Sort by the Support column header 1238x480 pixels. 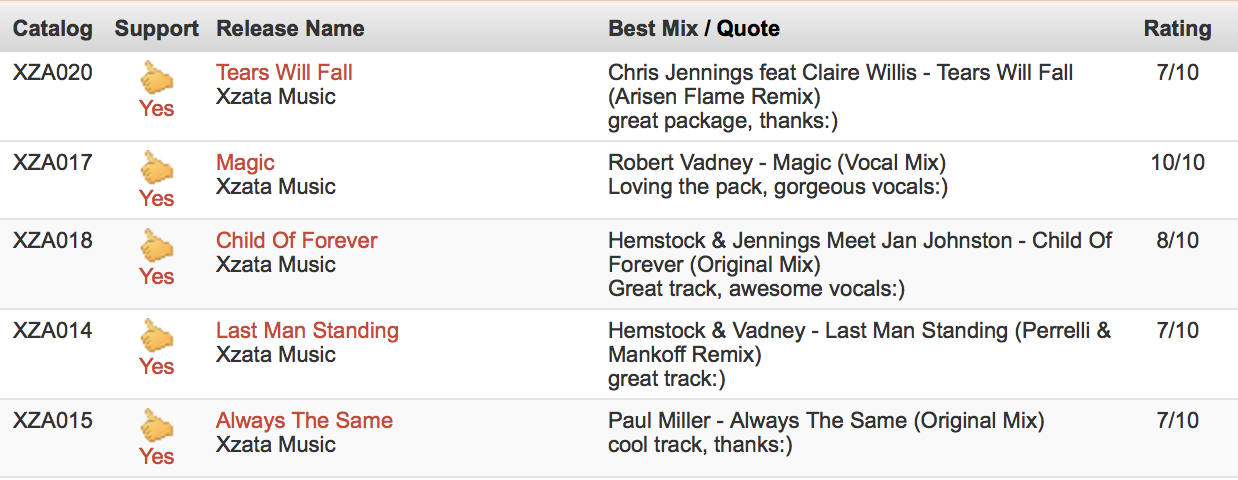pyautogui.click(x=157, y=29)
